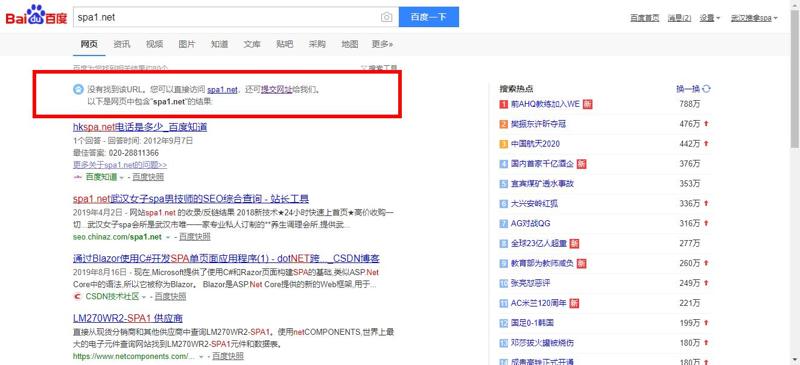Open 百度快照 for the 百度知道 result

148,177
